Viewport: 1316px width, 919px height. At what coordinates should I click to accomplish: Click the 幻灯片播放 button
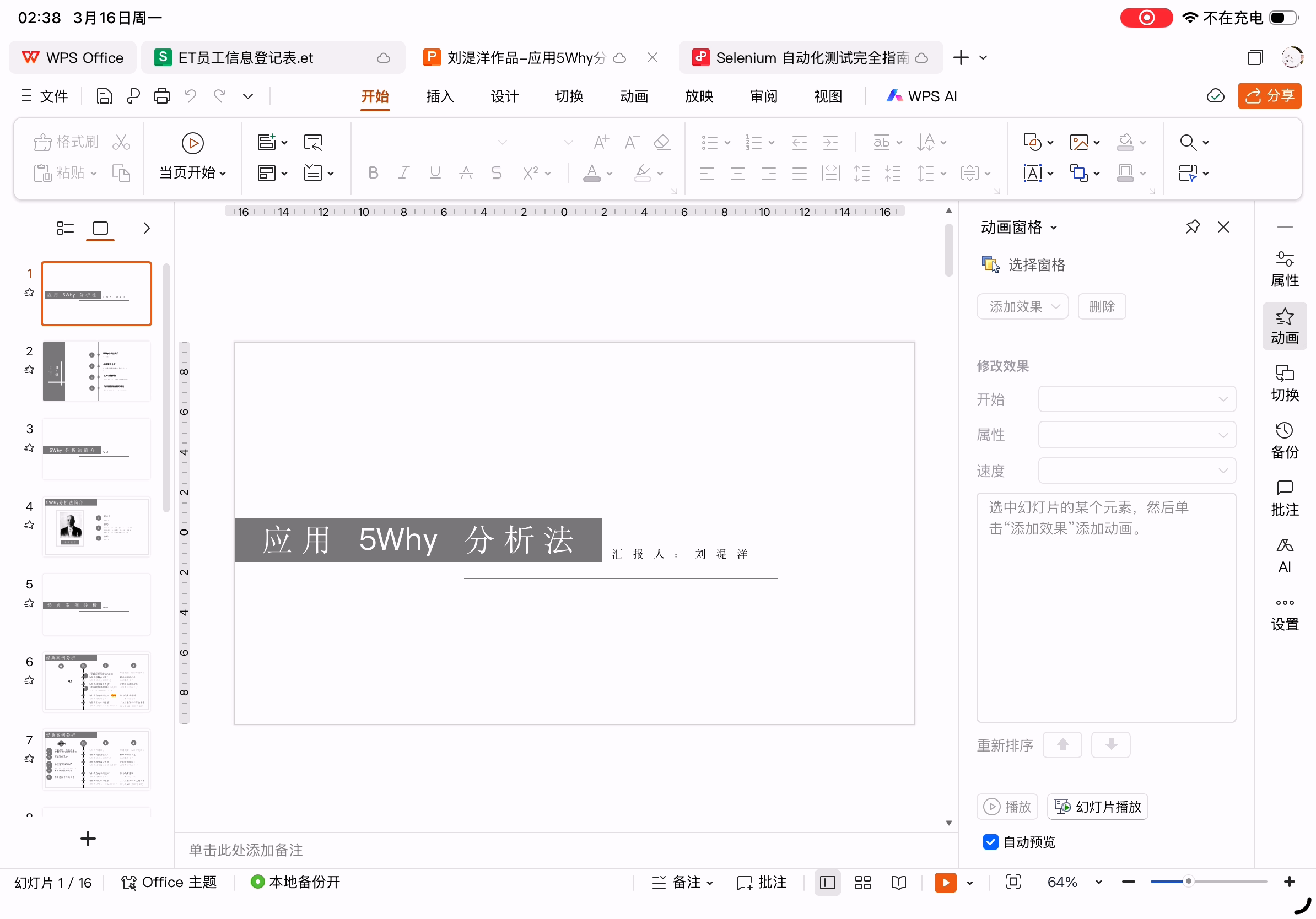click(1097, 807)
